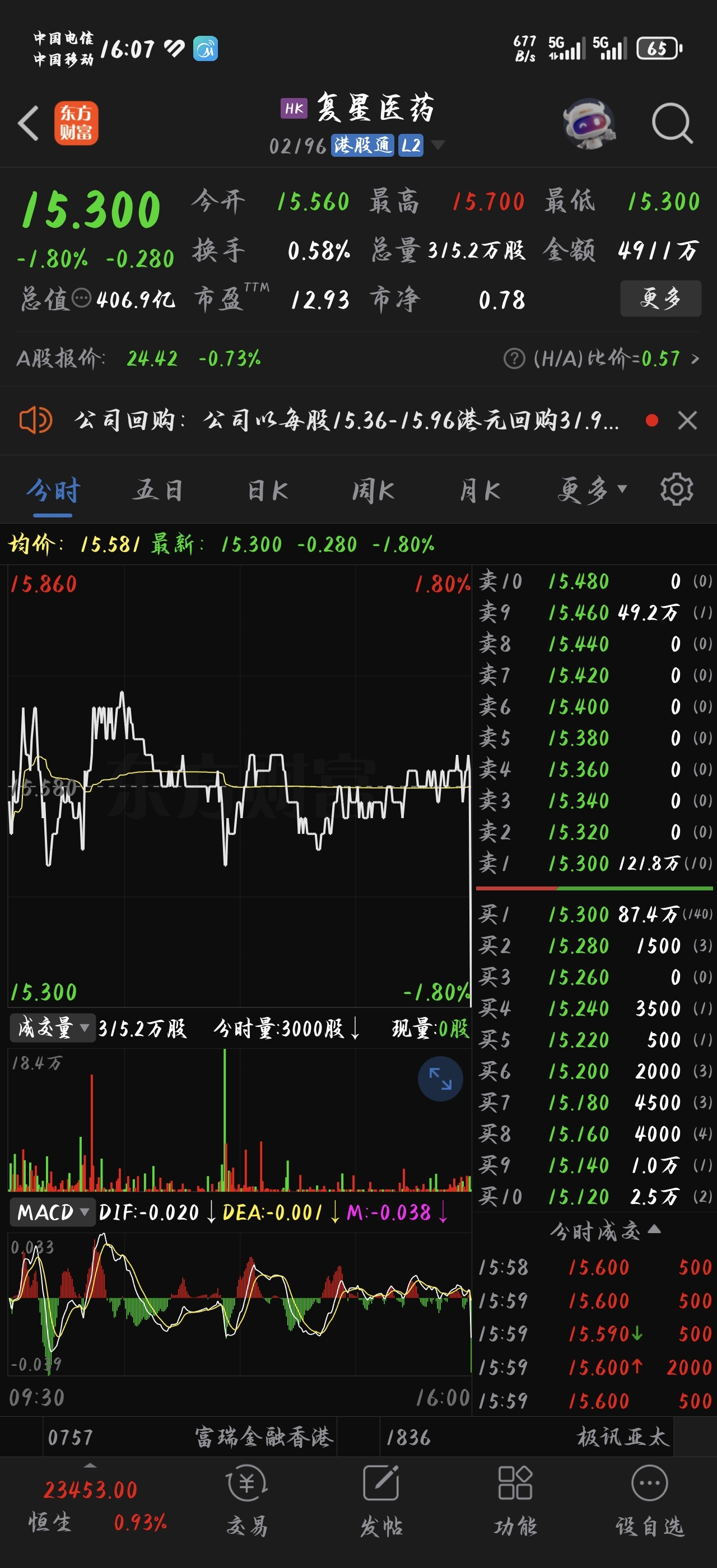The width and height of the screenshot is (717, 1568).
Task: Expand the index ticker up arrow
Action: point(90,1465)
